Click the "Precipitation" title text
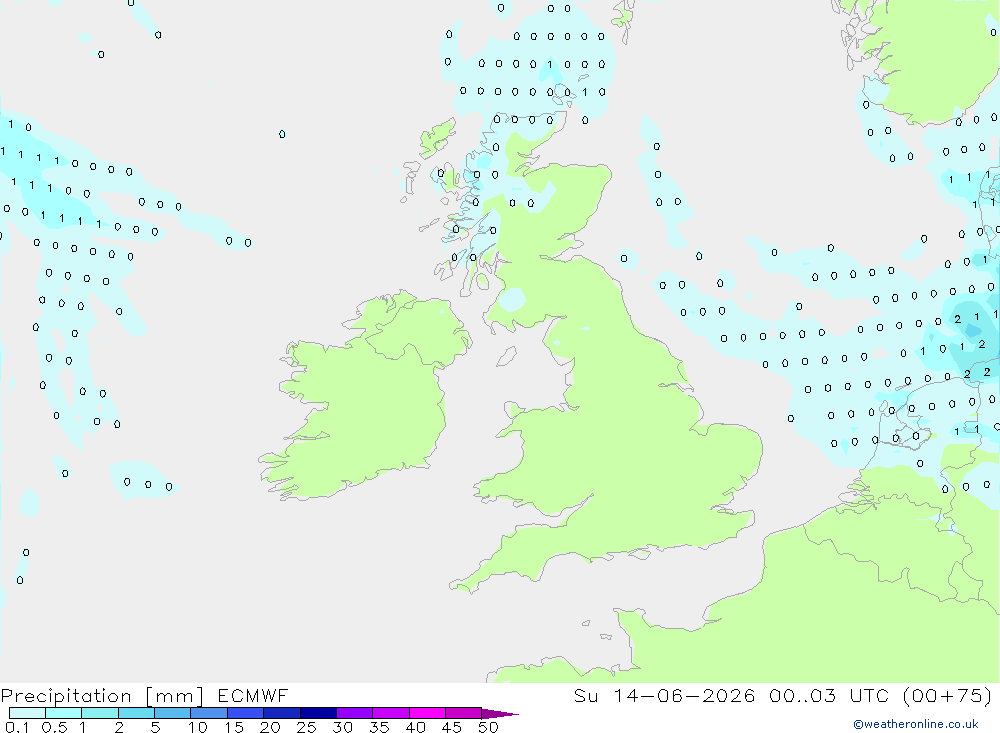Viewport: 1000px width, 733px height. click(66, 696)
